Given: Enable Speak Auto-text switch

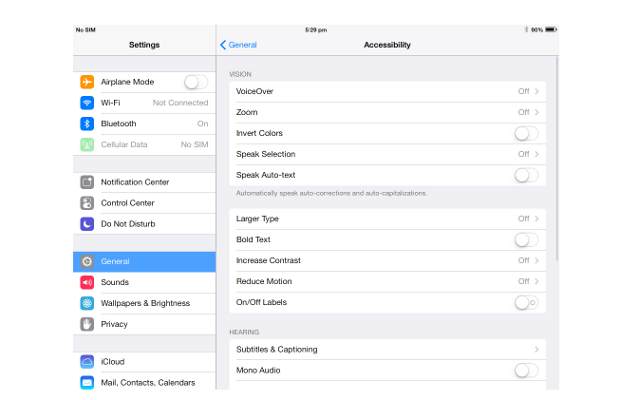Looking at the screenshot, I should (x=526, y=175).
